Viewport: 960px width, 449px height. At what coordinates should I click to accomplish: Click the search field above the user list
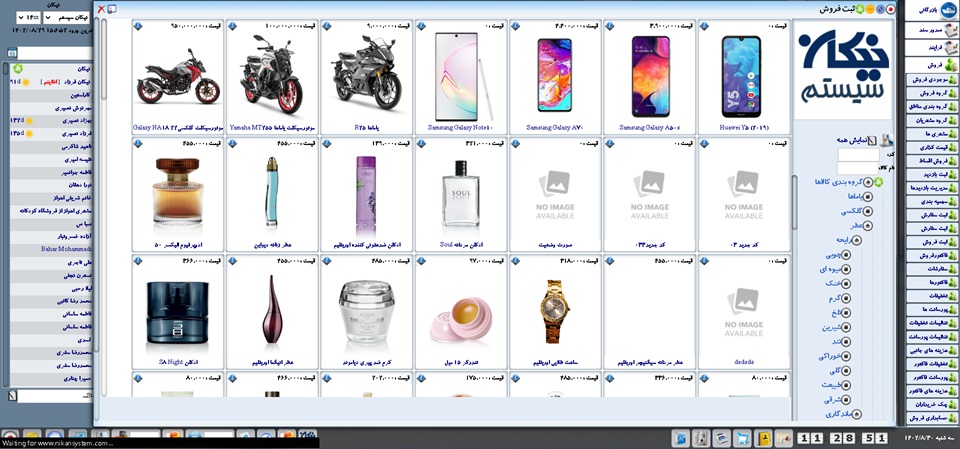click(x=54, y=53)
